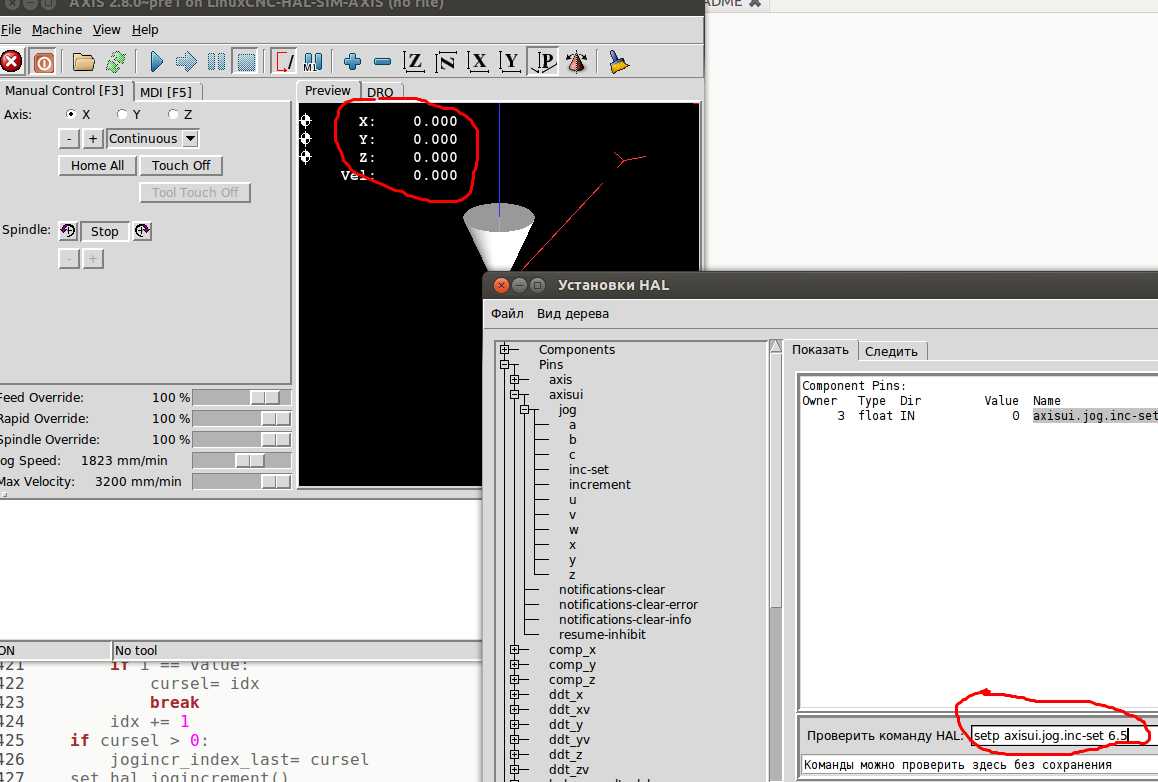The height and width of the screenshot is (782, 1158).
Task: Open the Файл menu in HAL window
Action: pos(507,314)
